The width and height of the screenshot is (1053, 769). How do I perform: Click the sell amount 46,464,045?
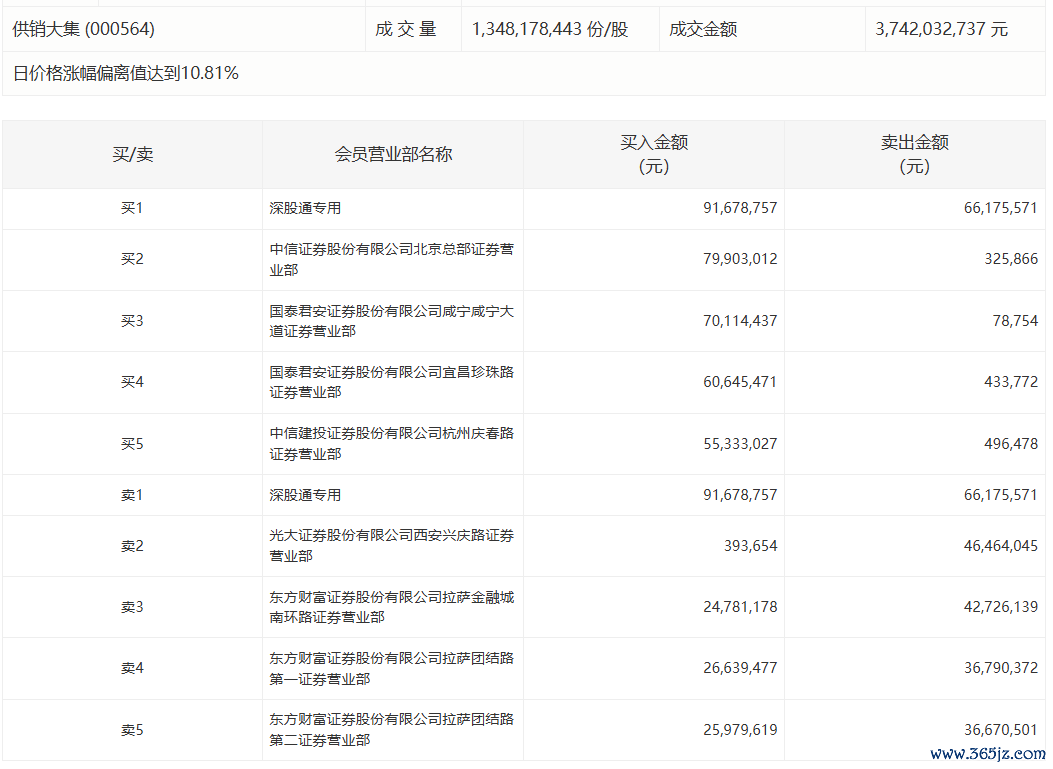coord(1001,546)
